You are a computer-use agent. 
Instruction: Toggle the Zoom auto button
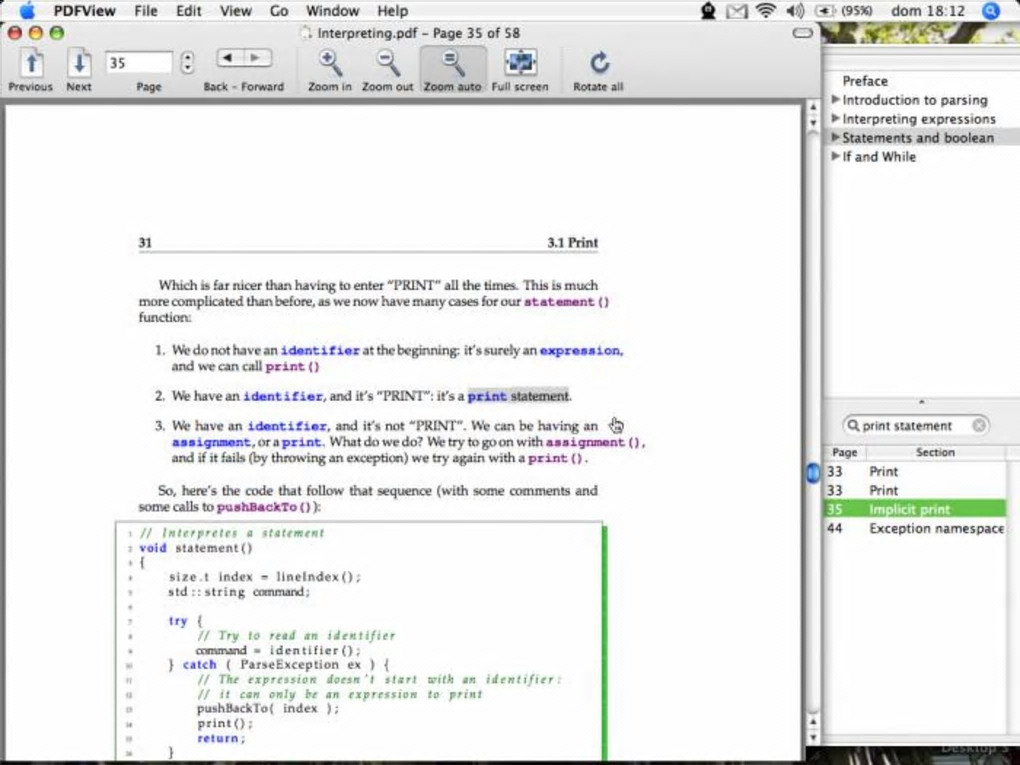[453, 64]
